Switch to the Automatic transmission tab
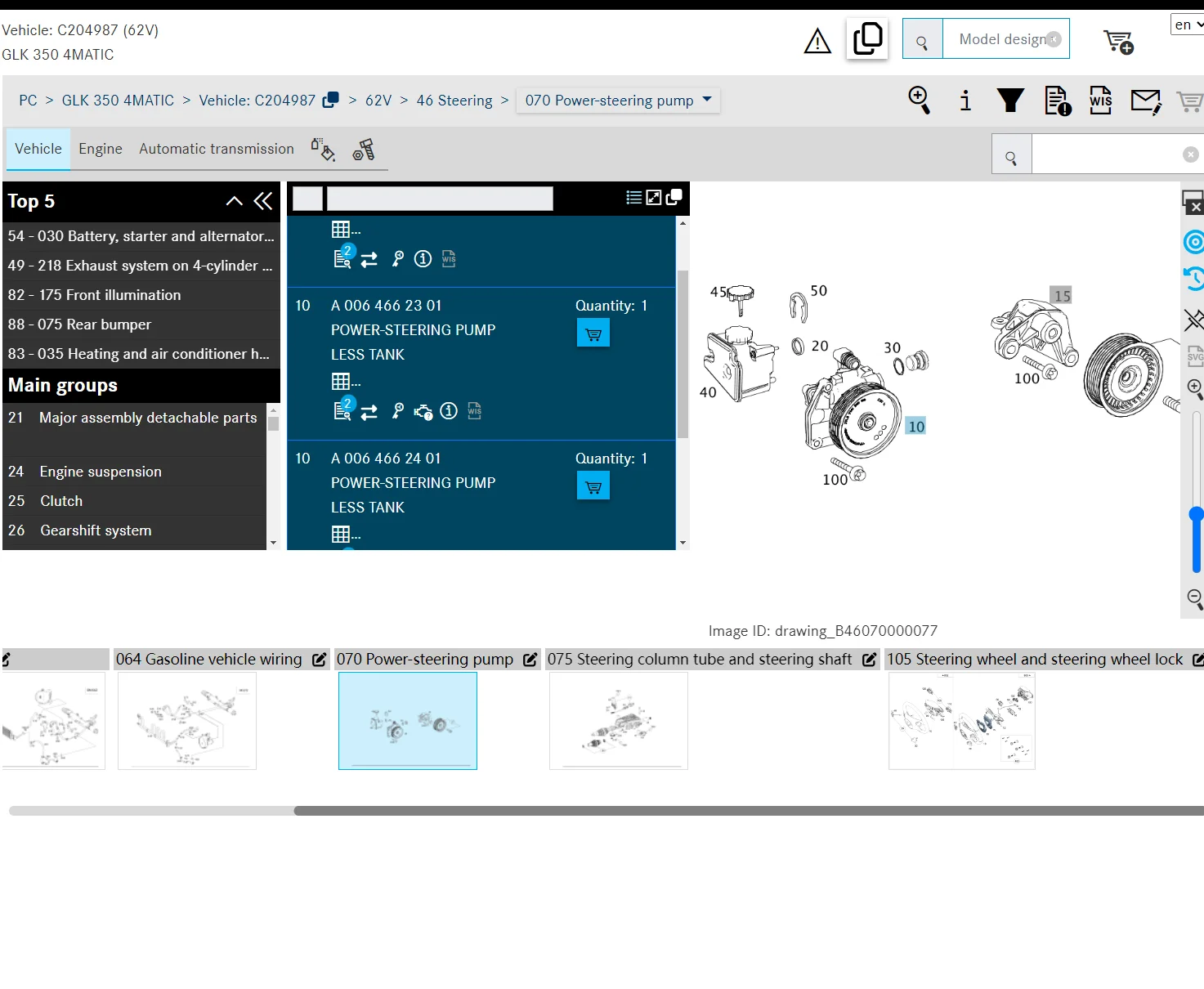The image size is (1204, 989). point(217,149)
